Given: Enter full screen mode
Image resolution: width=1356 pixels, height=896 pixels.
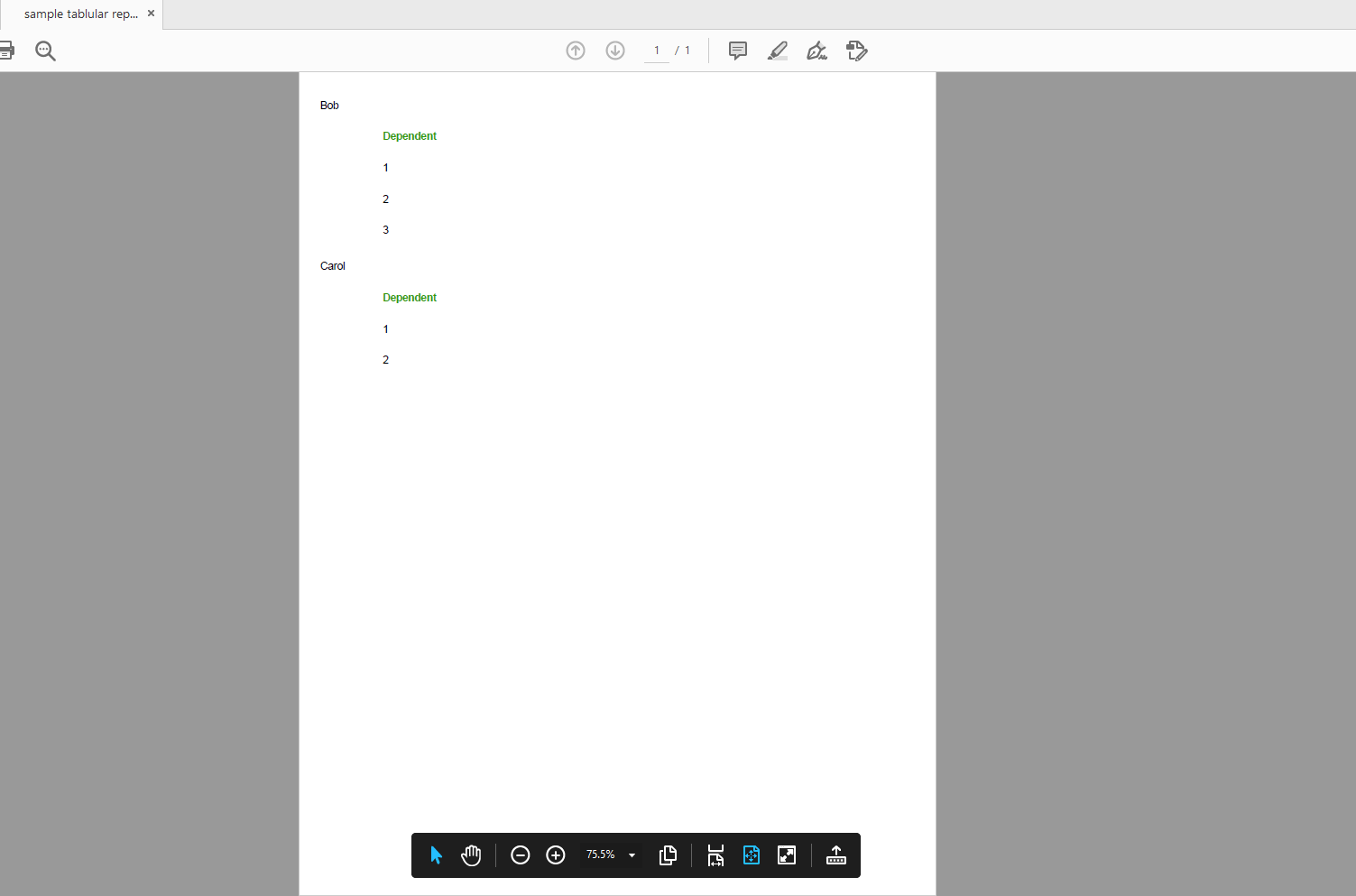Looking at the screenshot, I should (x=787, y=855).
